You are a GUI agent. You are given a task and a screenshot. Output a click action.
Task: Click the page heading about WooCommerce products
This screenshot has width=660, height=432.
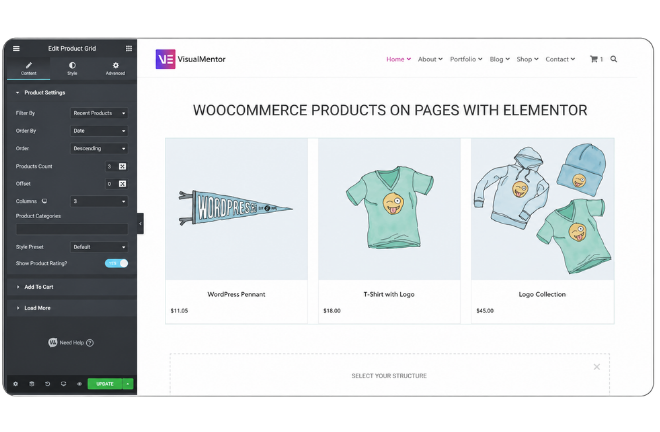(390, 111)
